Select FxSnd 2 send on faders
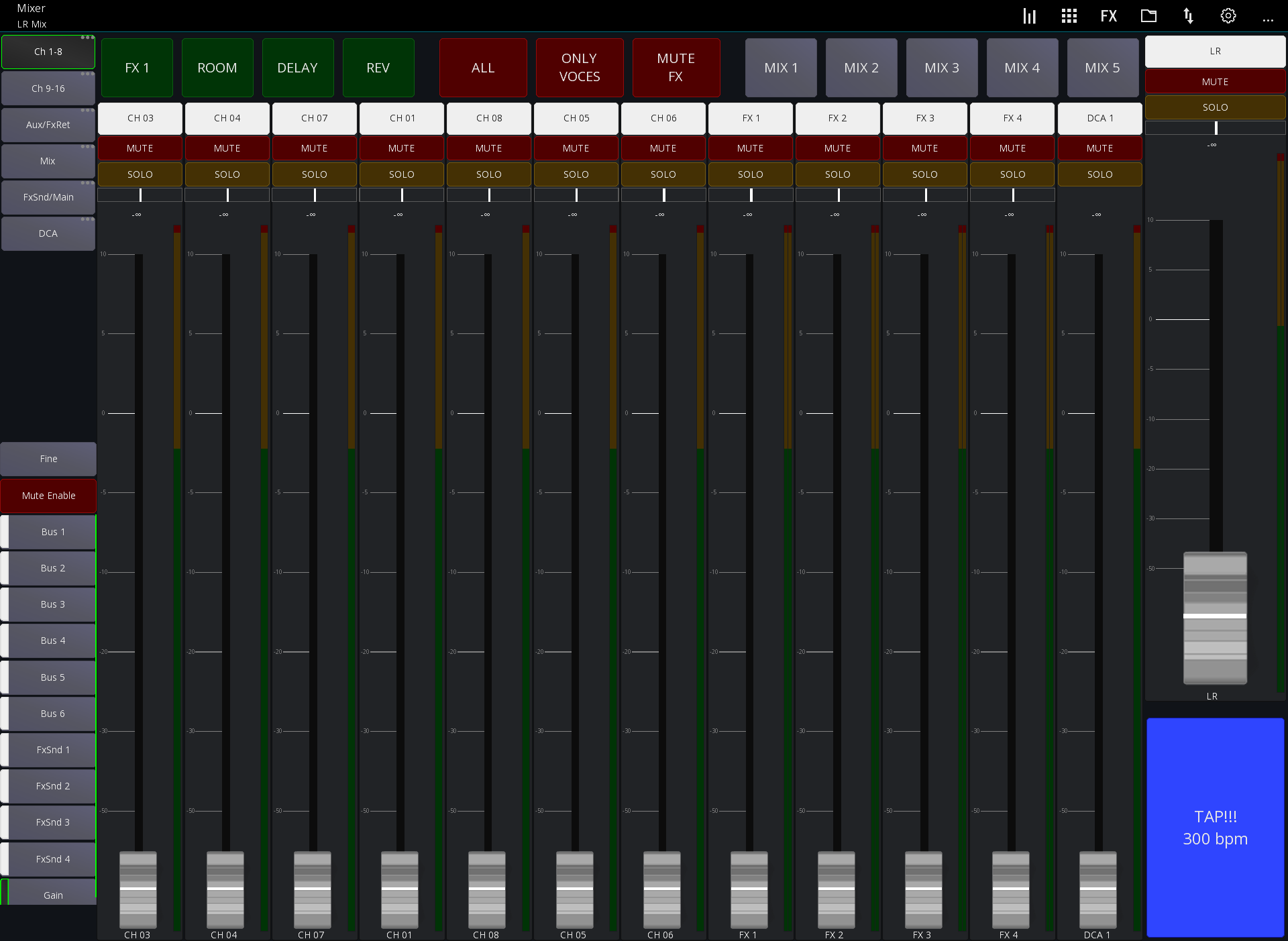Screen dimensions: 1288x941 click(48, 786)
